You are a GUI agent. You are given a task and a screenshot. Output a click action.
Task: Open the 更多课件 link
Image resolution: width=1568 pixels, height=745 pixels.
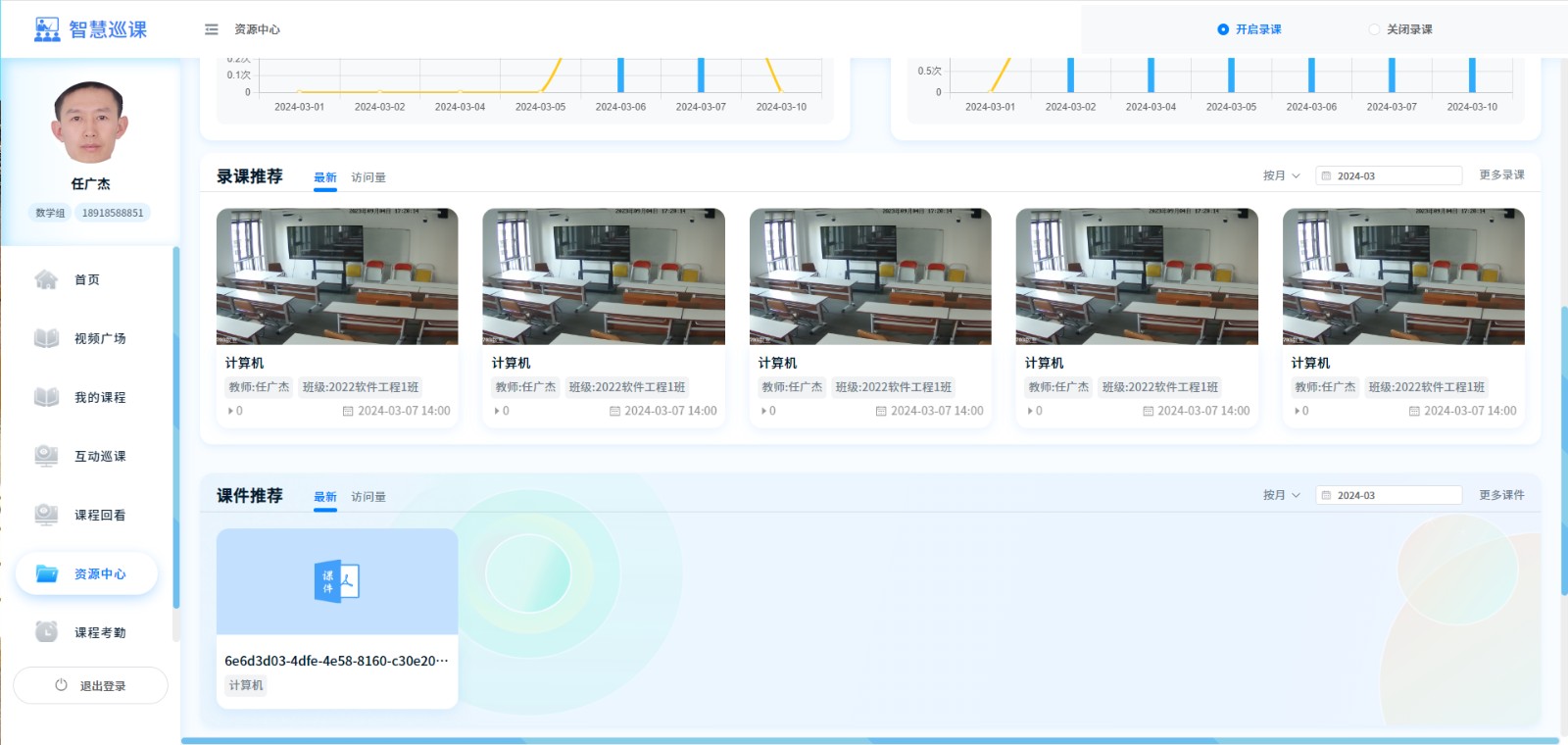click(1501, 495)
